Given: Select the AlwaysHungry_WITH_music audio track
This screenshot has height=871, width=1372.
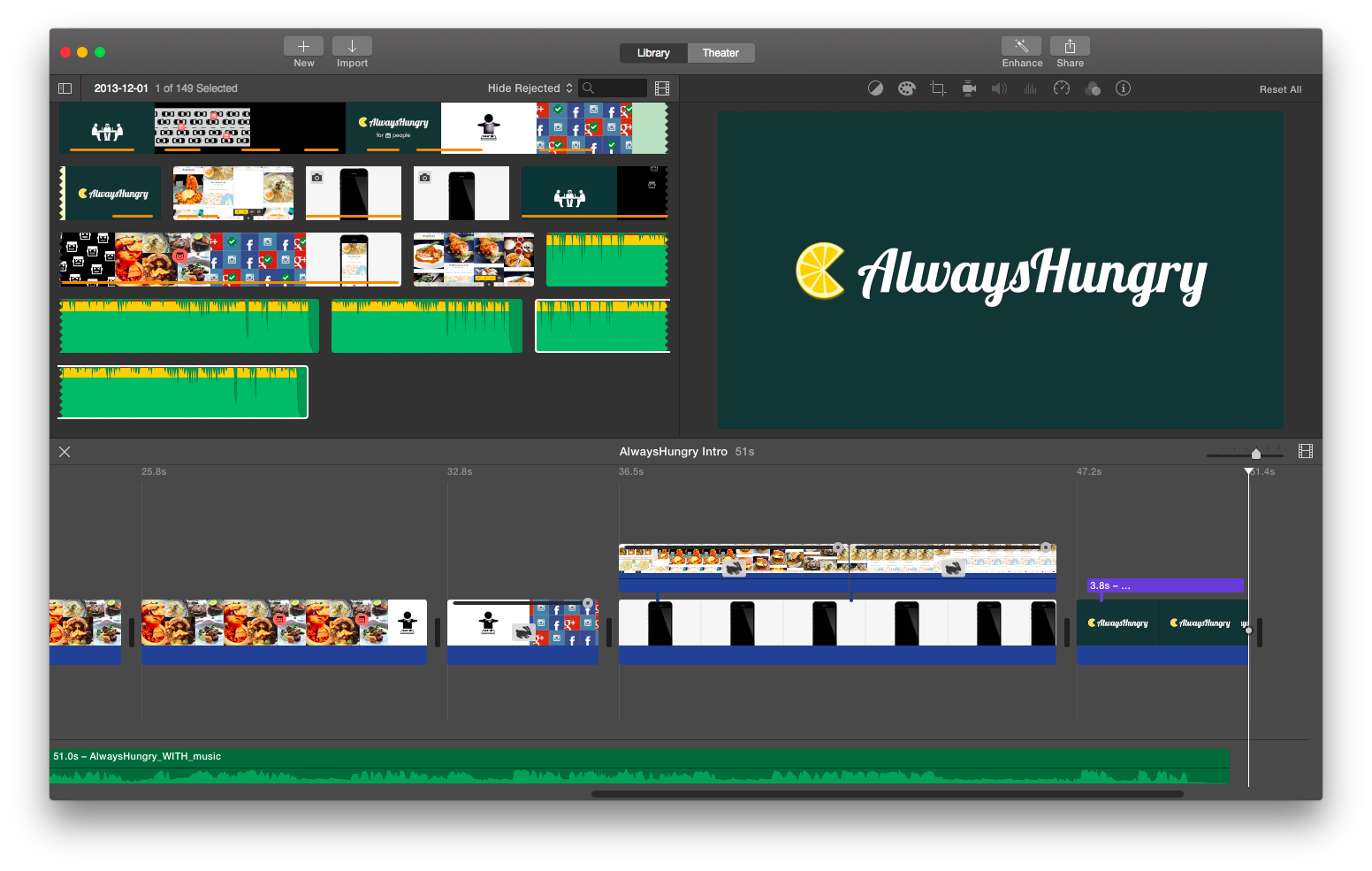Looking at the screenshot, I should click(639, 766).
